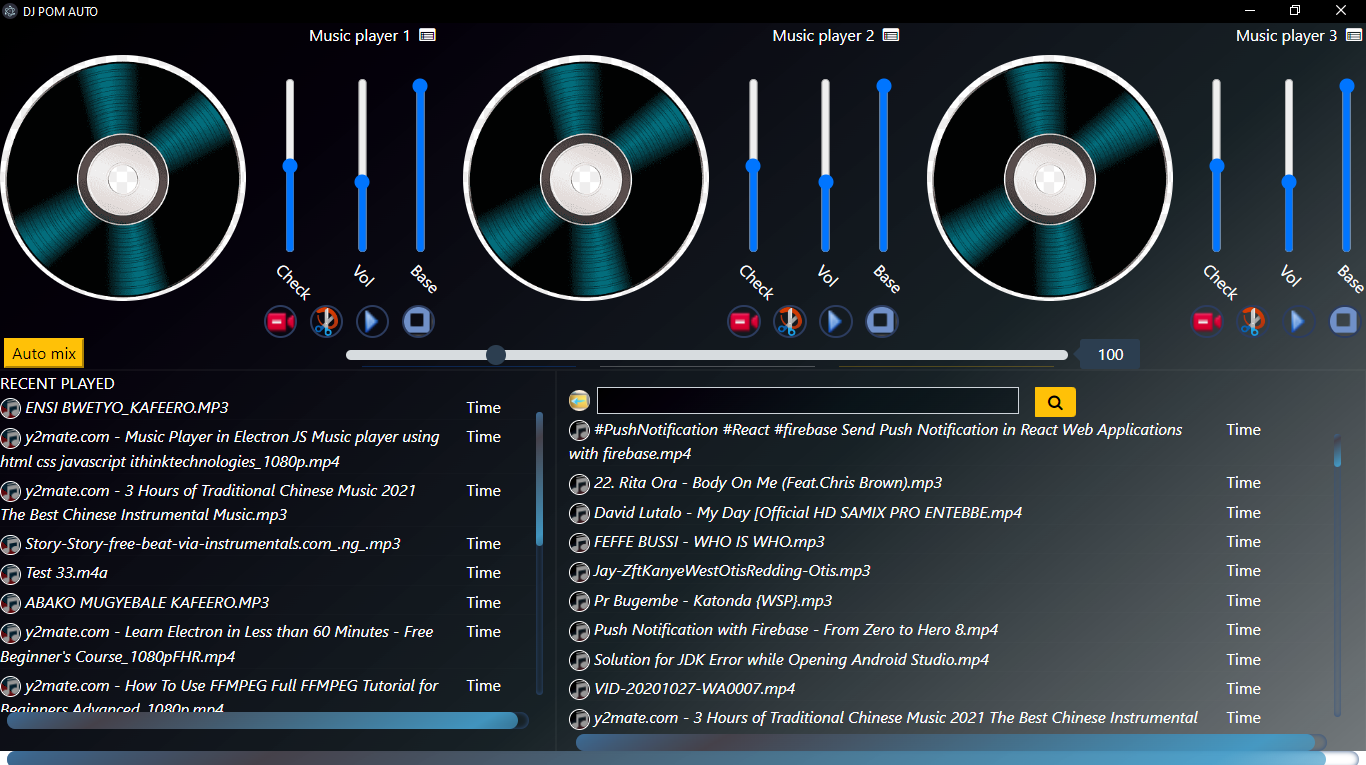Click the scissors cut icon for Music player 1
This screenshot has width=1366, height=765.
(327, 322)
